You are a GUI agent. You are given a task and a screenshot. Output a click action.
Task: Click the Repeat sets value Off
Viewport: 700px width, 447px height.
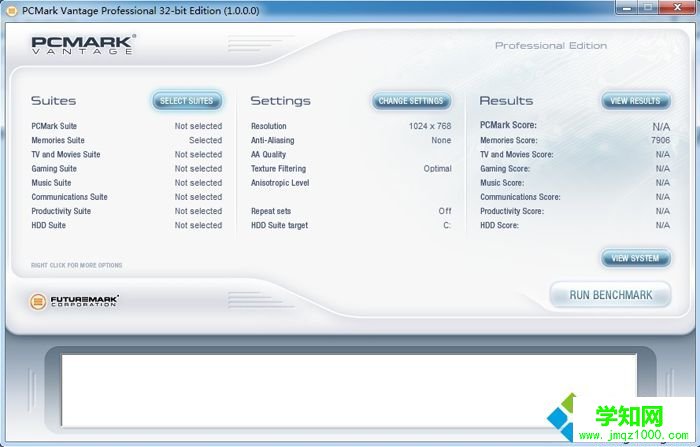(445, 211)
